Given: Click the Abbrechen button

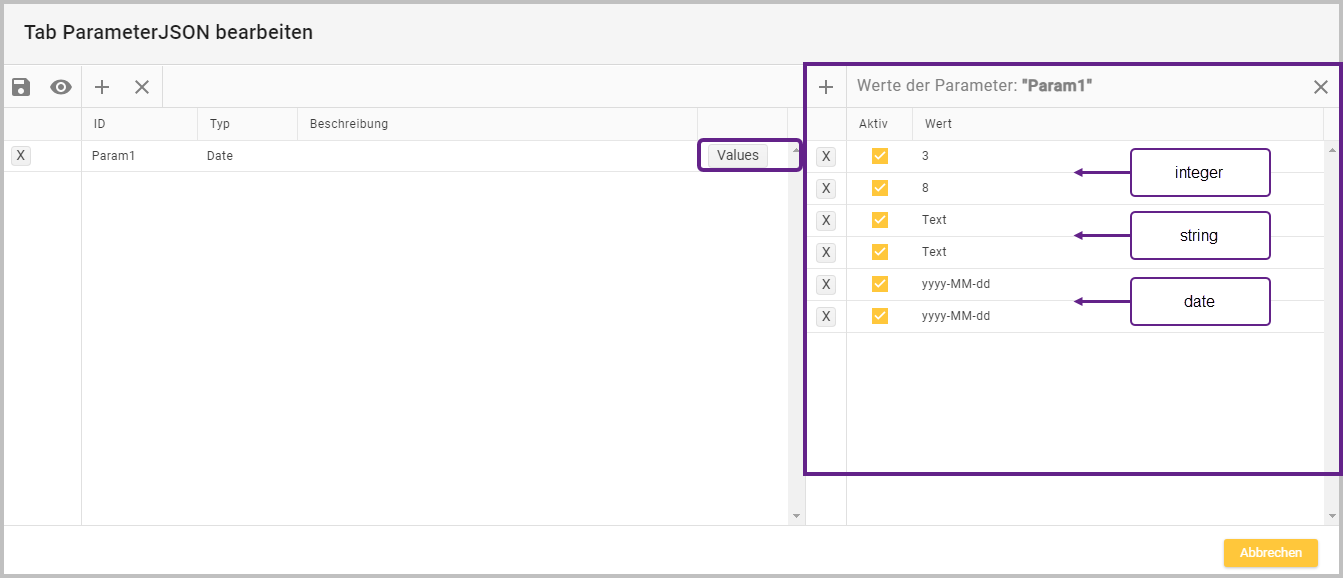Looking at the screenshot, I should click(x=1270, y=553).
